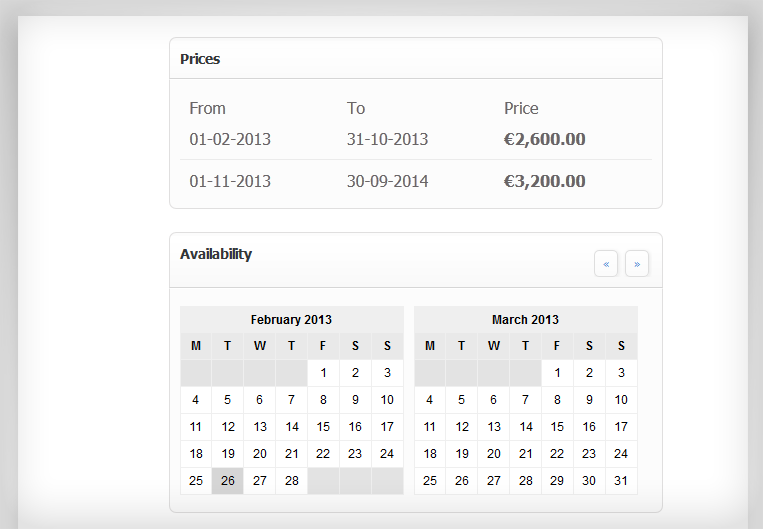
Task: Click the March 2013 month header
Action: pyautogui.click(x=526, y=320)
